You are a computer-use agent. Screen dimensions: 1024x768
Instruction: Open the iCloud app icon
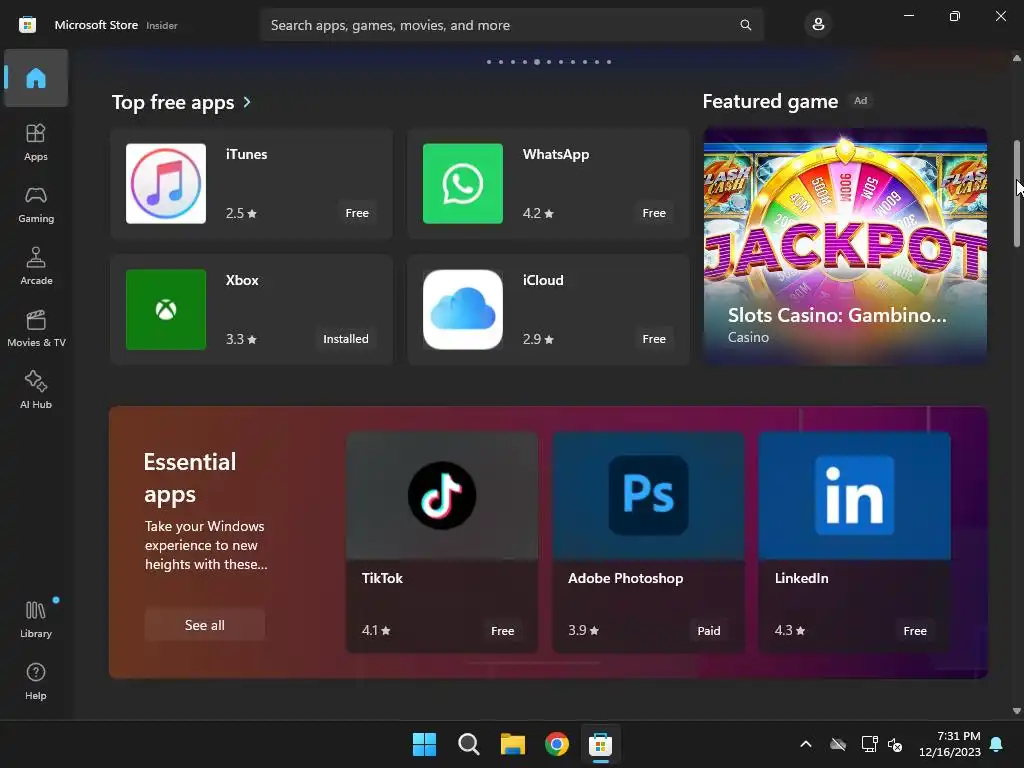click(462, 310)
